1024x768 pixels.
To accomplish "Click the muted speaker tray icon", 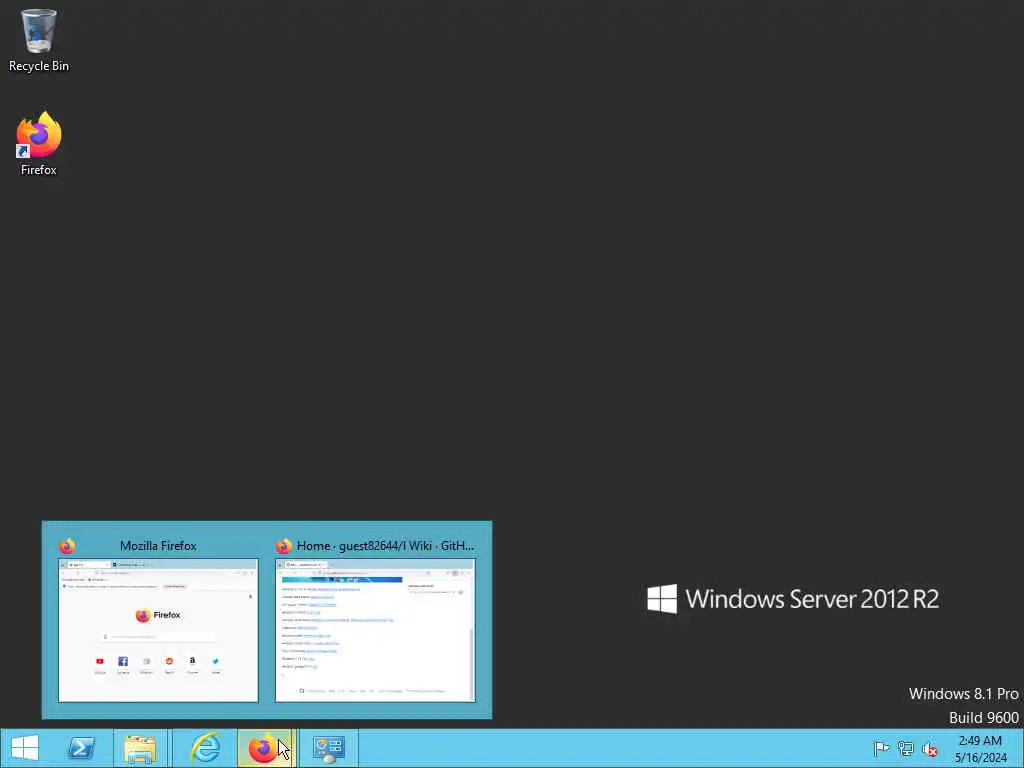I will pos(929,749).
